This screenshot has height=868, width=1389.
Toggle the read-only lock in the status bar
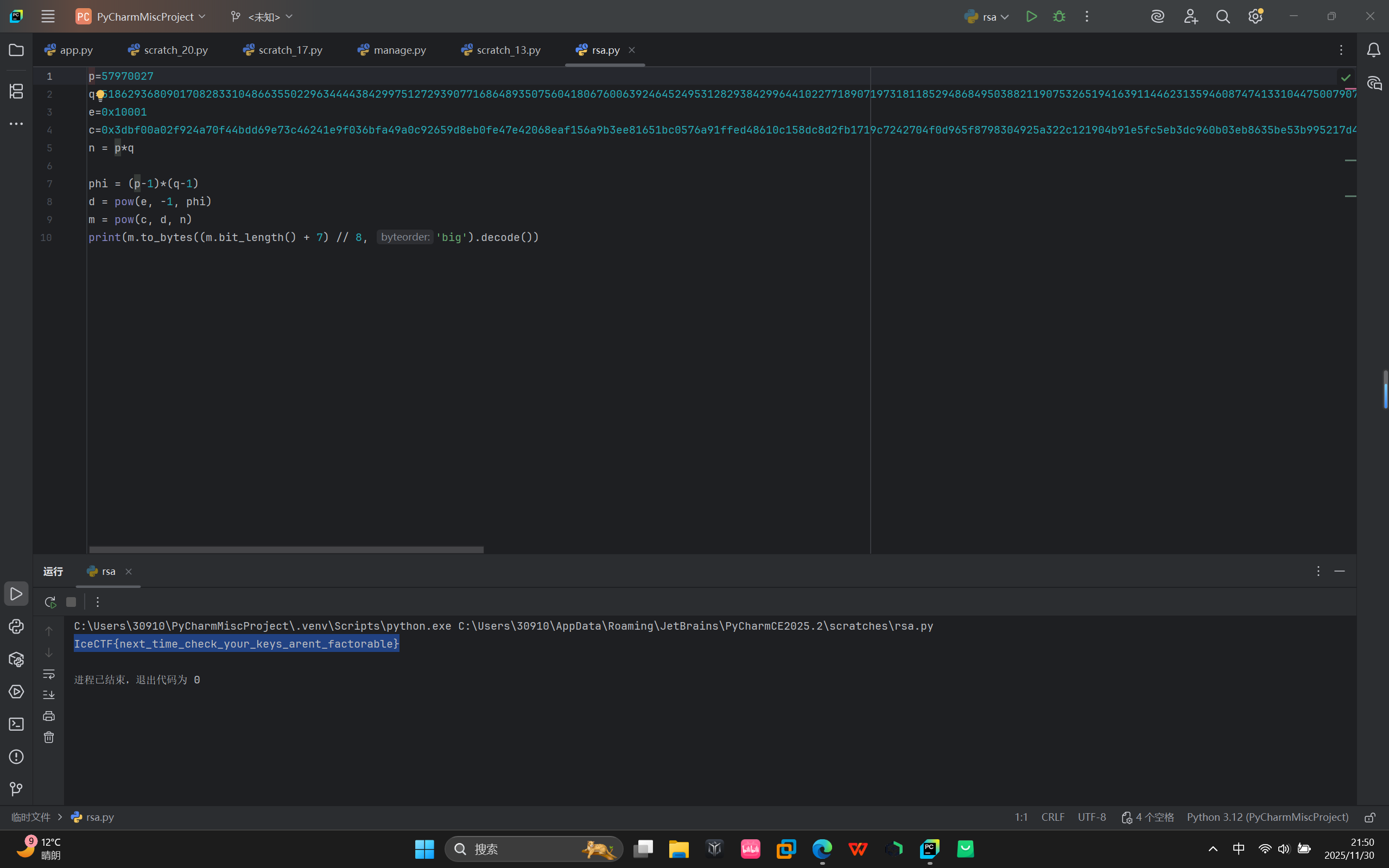coord(1369,818)
